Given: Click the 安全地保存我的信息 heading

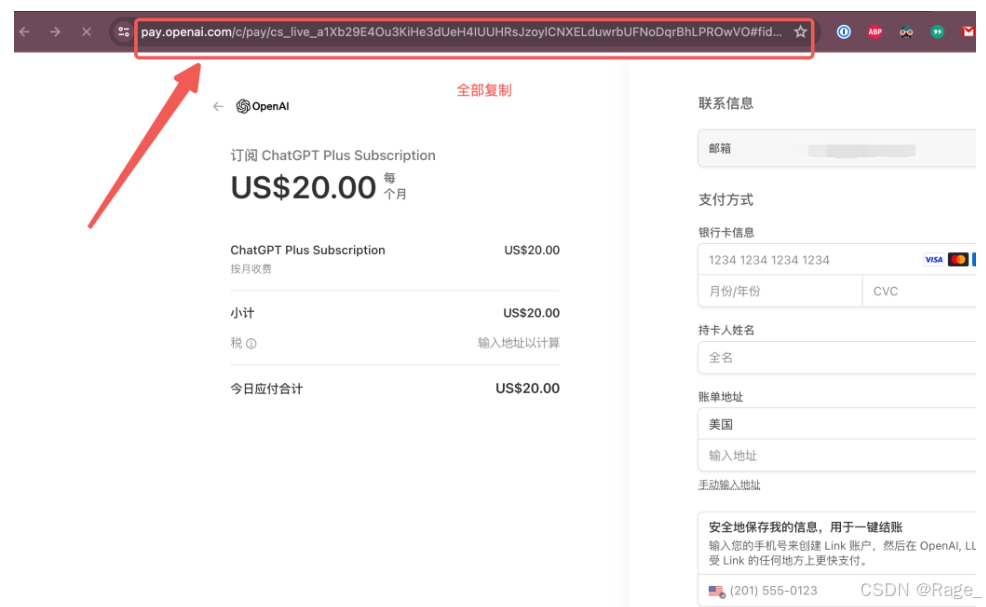Looking at the screenshot, I should point(806,527).
